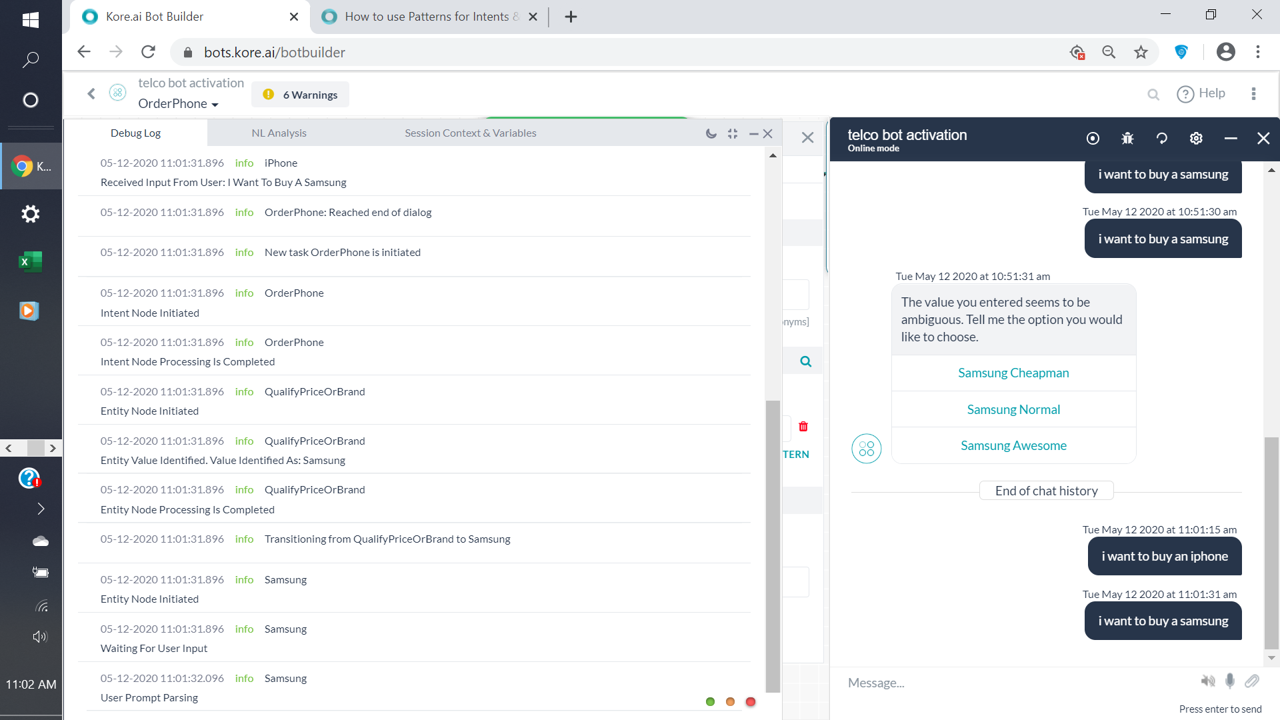Screen dimensions: 1280x720
Task: Activate the microphone in message bar
Action: pos(1230,681)
